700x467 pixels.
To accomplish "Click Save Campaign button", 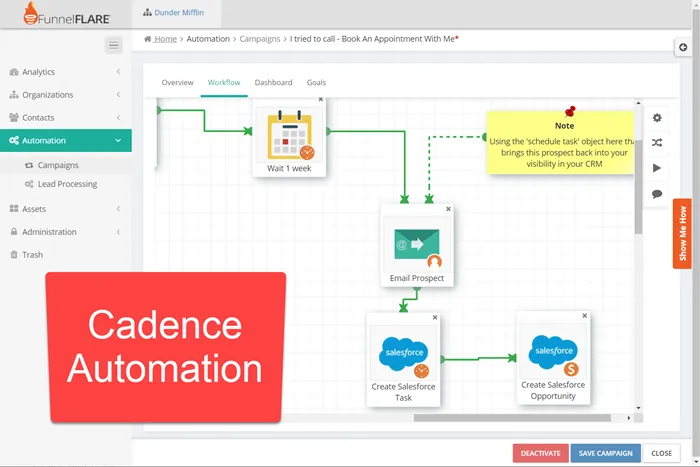I will tap(605, 453).
